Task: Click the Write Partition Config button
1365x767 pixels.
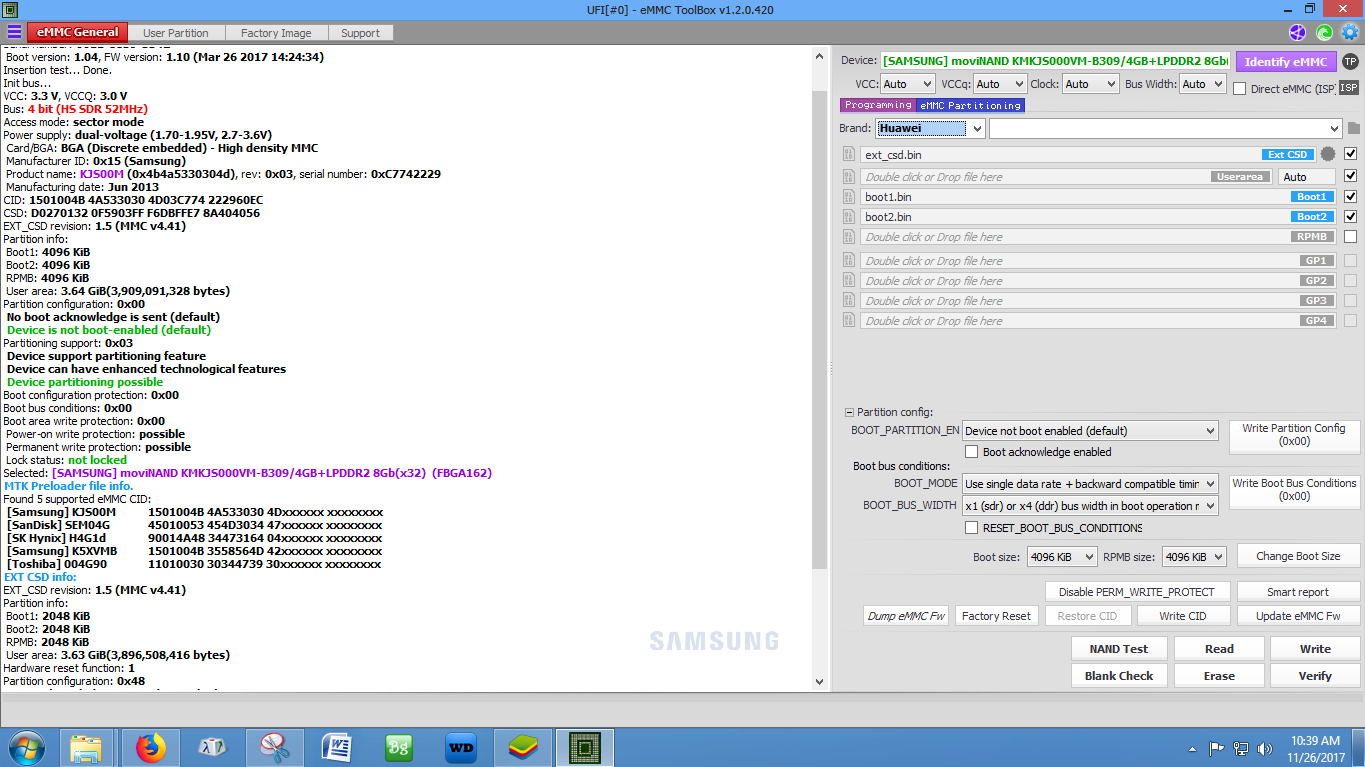Action: point(1294,435)
